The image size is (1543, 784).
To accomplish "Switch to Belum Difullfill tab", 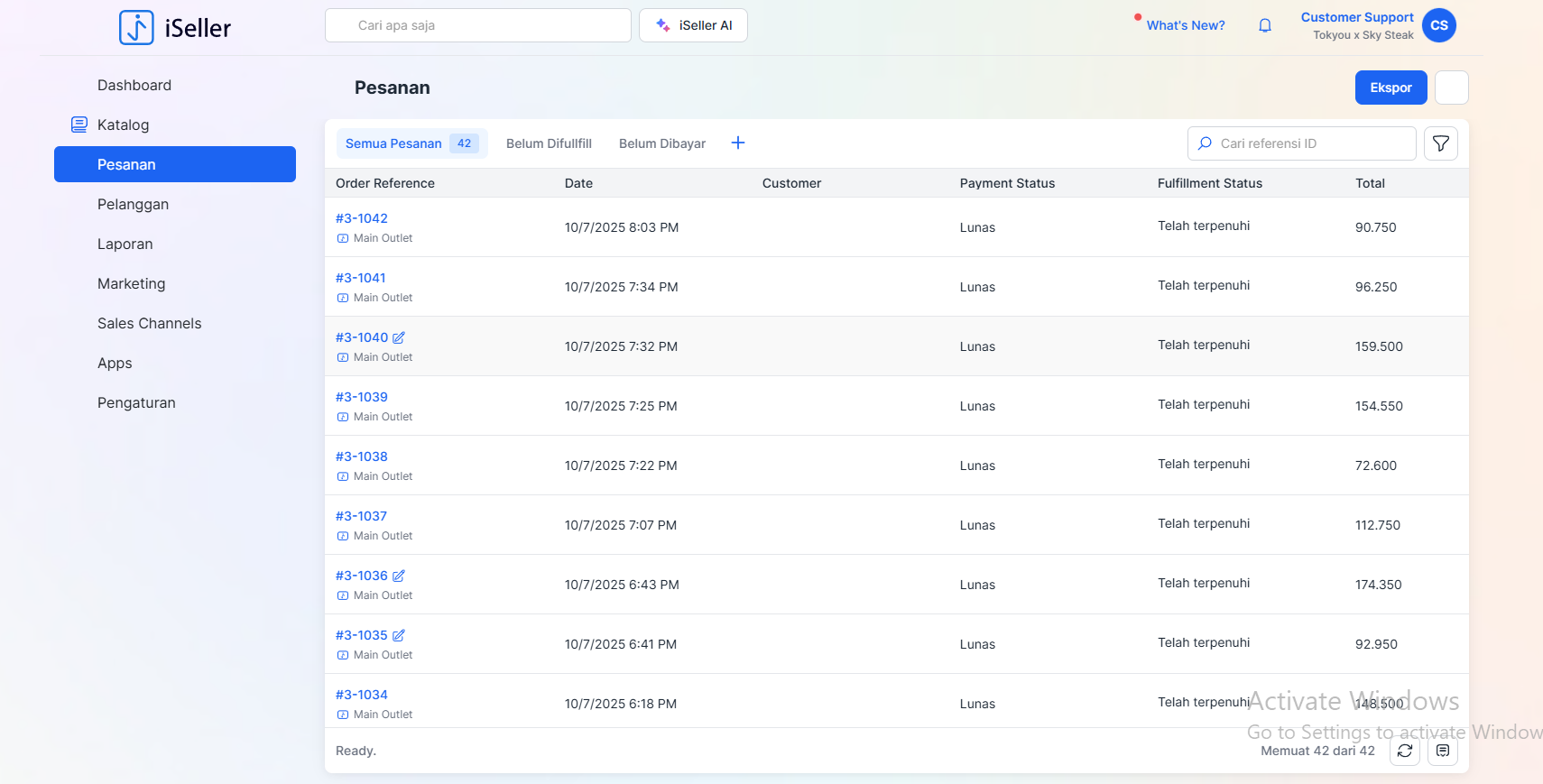I will pos(549,143).
